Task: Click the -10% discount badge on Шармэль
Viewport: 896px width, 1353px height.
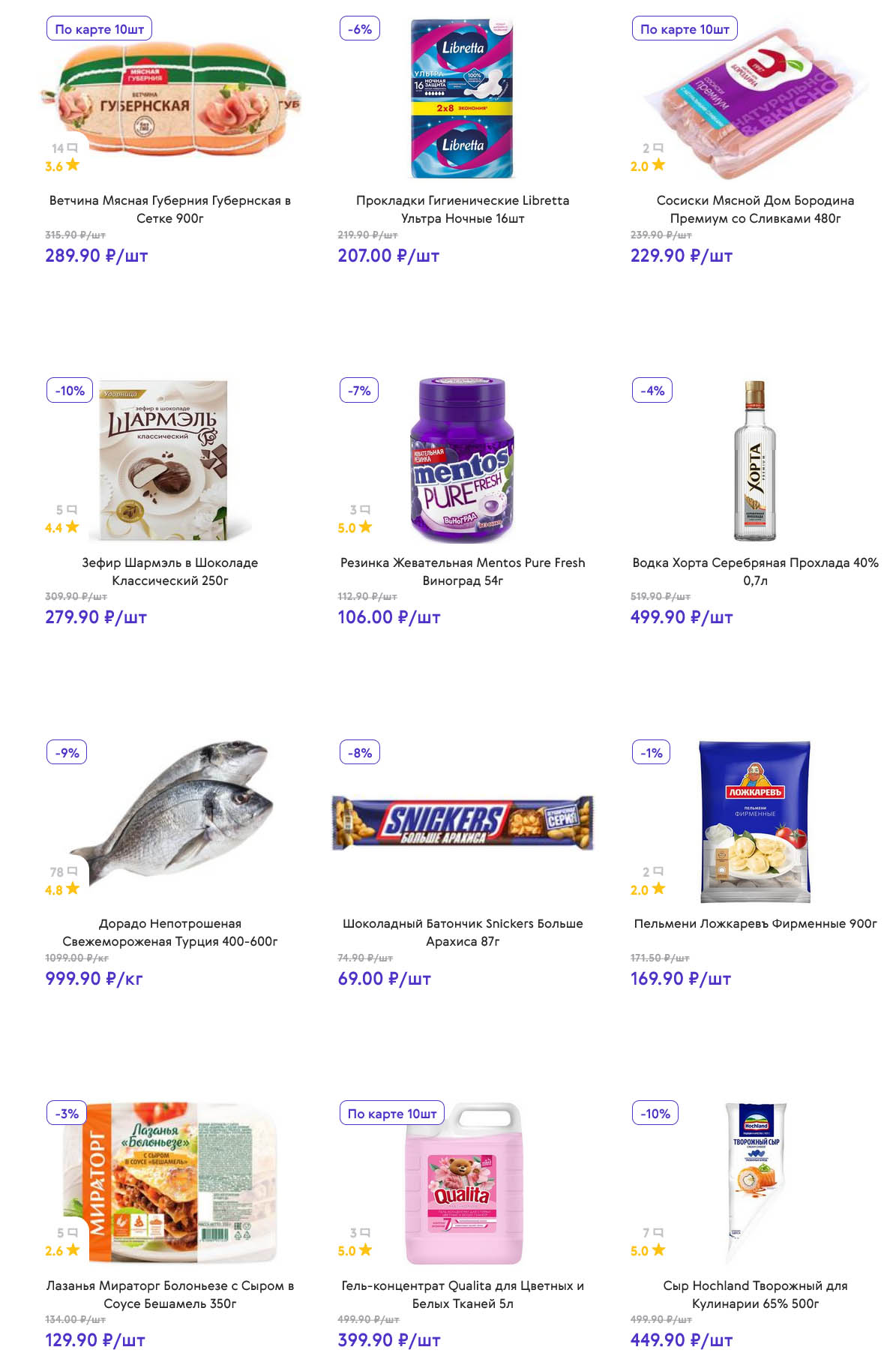Action: pos(70,391)
